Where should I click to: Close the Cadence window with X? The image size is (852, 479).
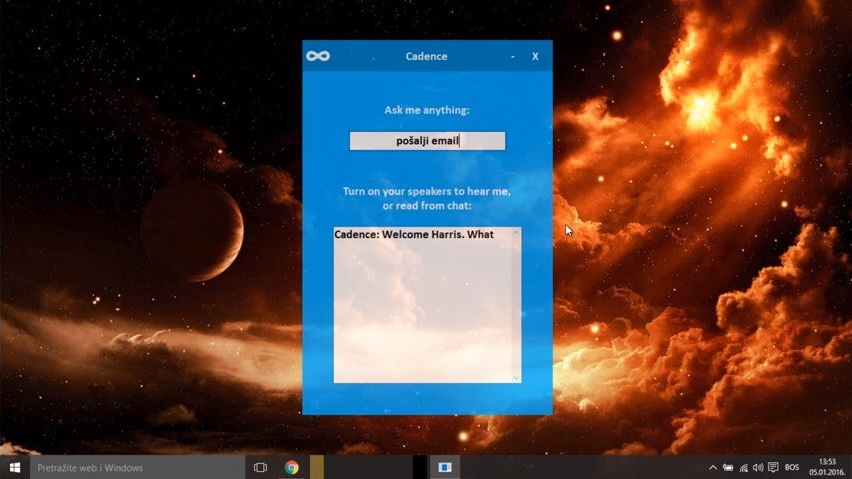(x=535, y=57)
